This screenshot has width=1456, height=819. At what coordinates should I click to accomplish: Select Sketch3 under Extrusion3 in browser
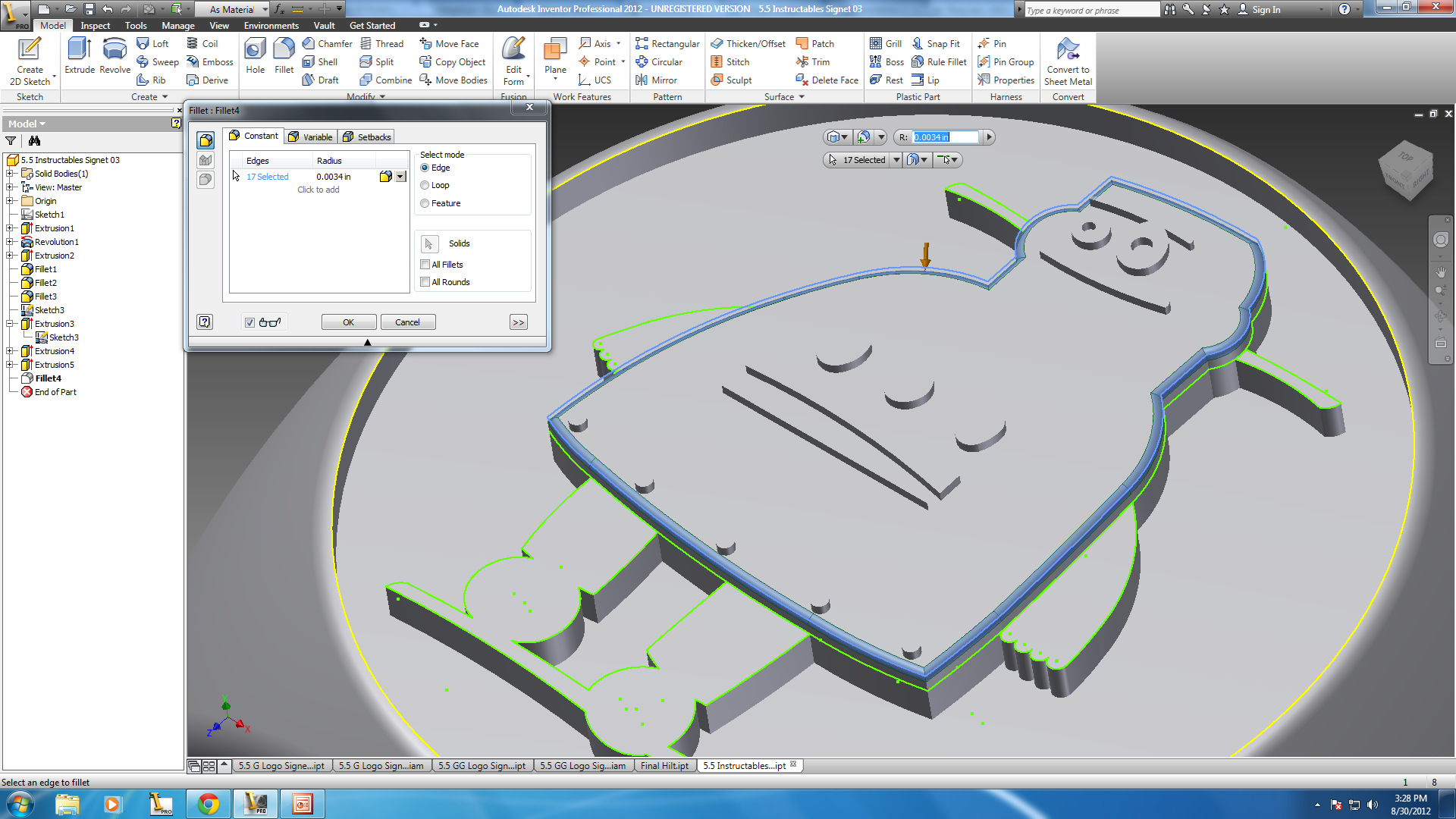pos(64,337)
